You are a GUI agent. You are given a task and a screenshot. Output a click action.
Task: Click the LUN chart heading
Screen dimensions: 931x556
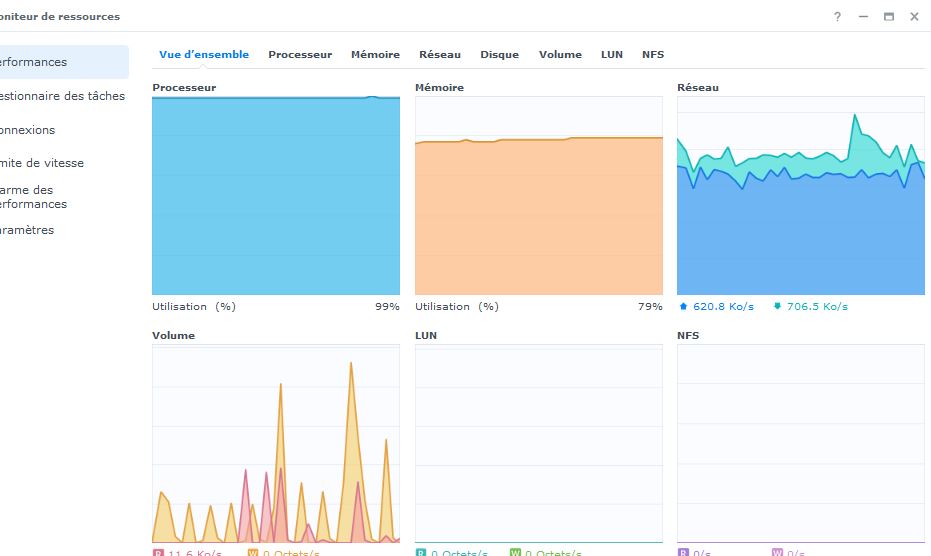(426, 335)
